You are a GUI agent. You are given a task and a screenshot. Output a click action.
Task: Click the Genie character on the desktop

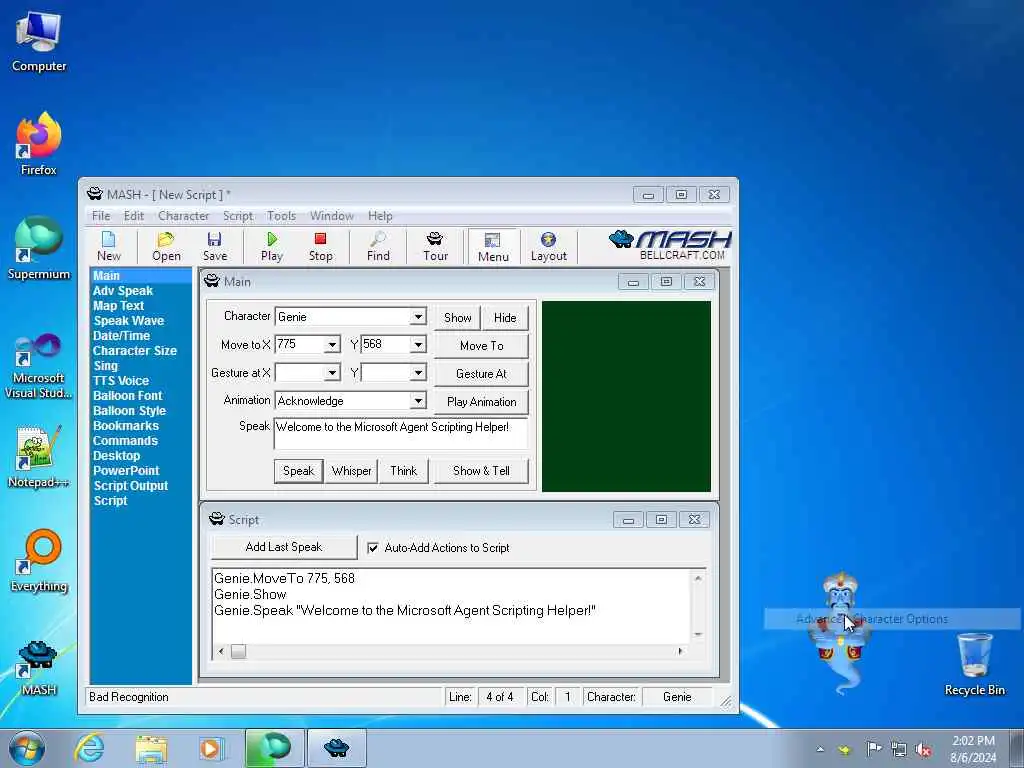(840, 632)
